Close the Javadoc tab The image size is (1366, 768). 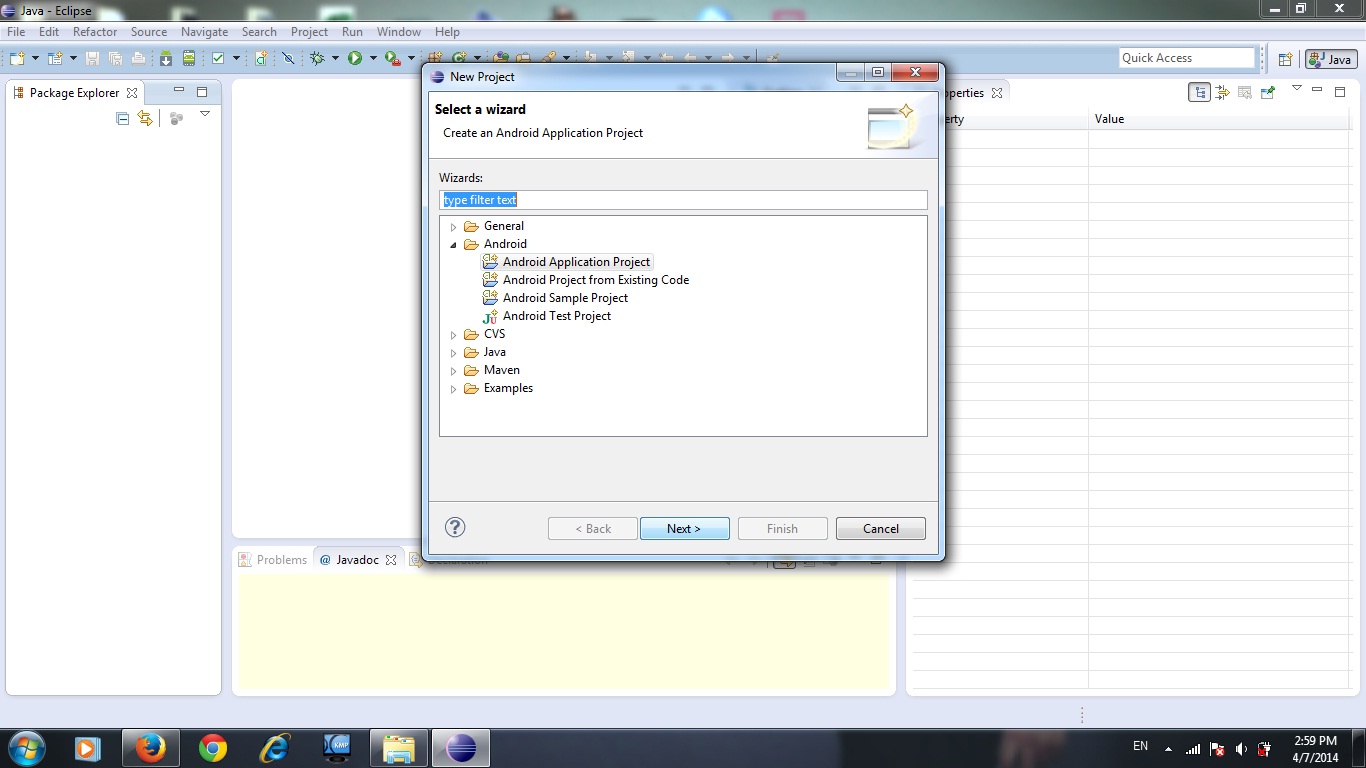pos(391,560)
